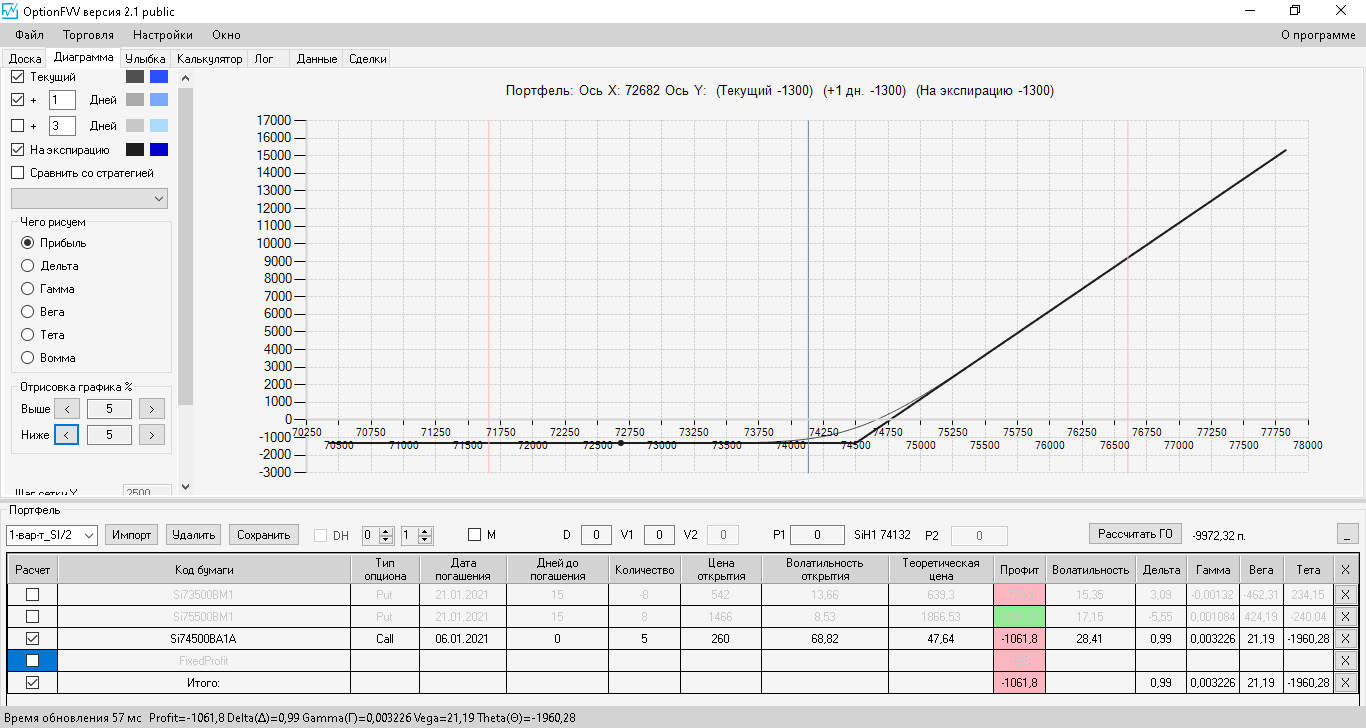
Task: Open the О программе menu
Action: coord(1318,35)
